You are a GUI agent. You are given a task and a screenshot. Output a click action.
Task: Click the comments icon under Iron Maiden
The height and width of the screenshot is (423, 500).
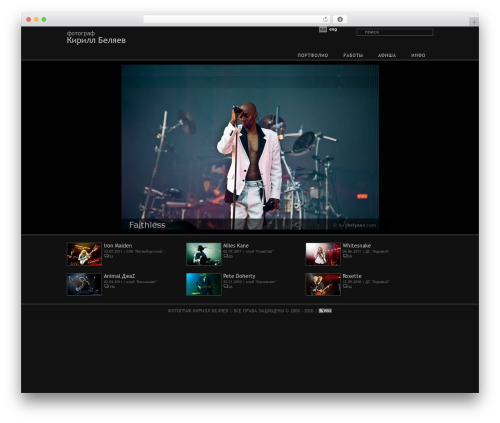106,256
